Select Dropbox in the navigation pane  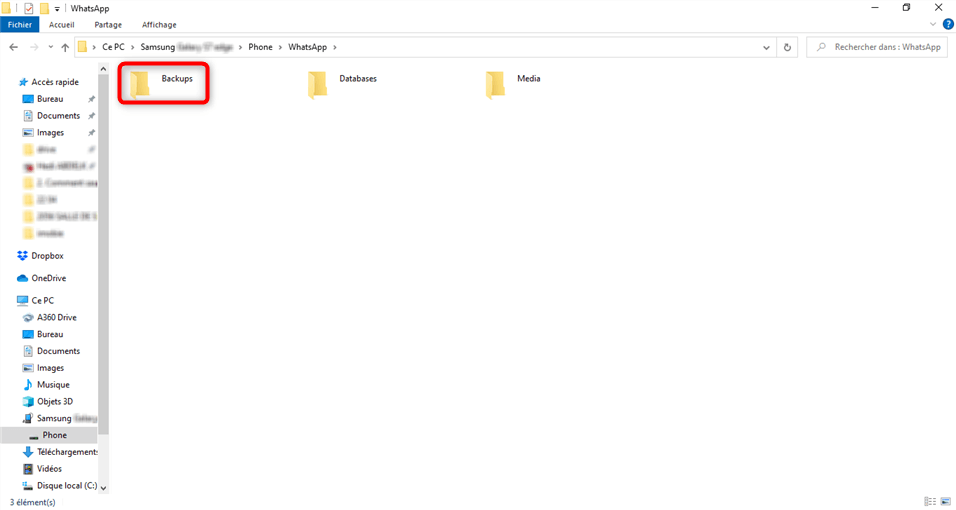pyautogui.click(x=48, y=256)
